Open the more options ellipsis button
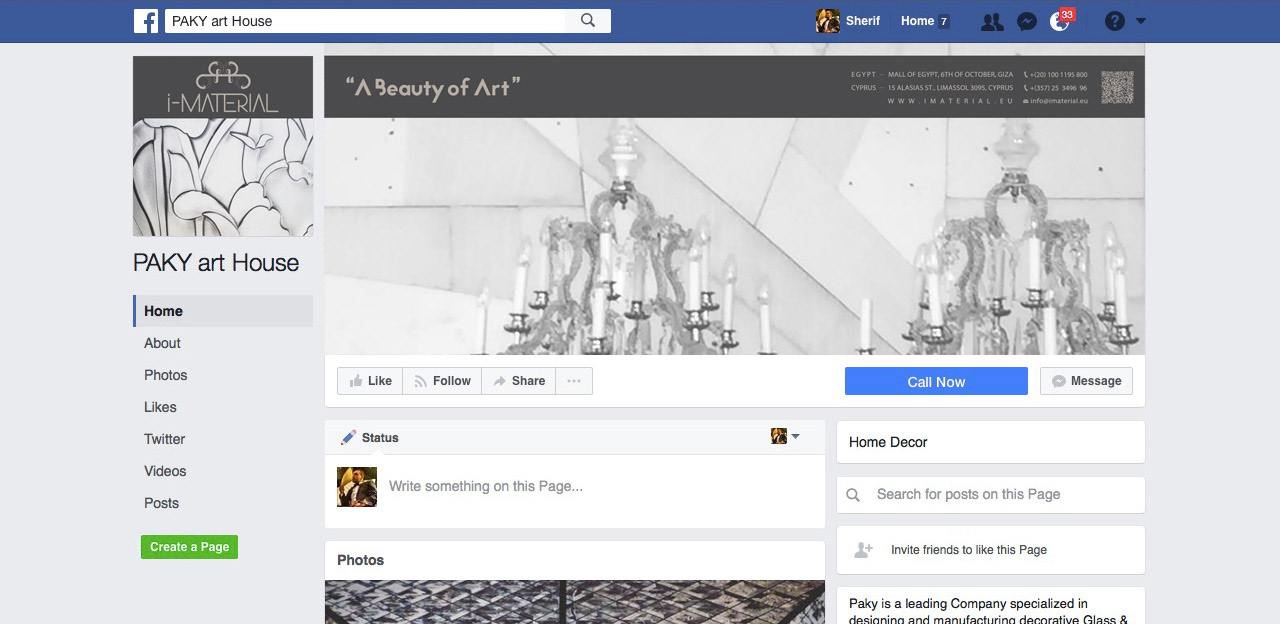Viewport: 1280px width, 624px height. pyautogui.click(x=574, y=381)
